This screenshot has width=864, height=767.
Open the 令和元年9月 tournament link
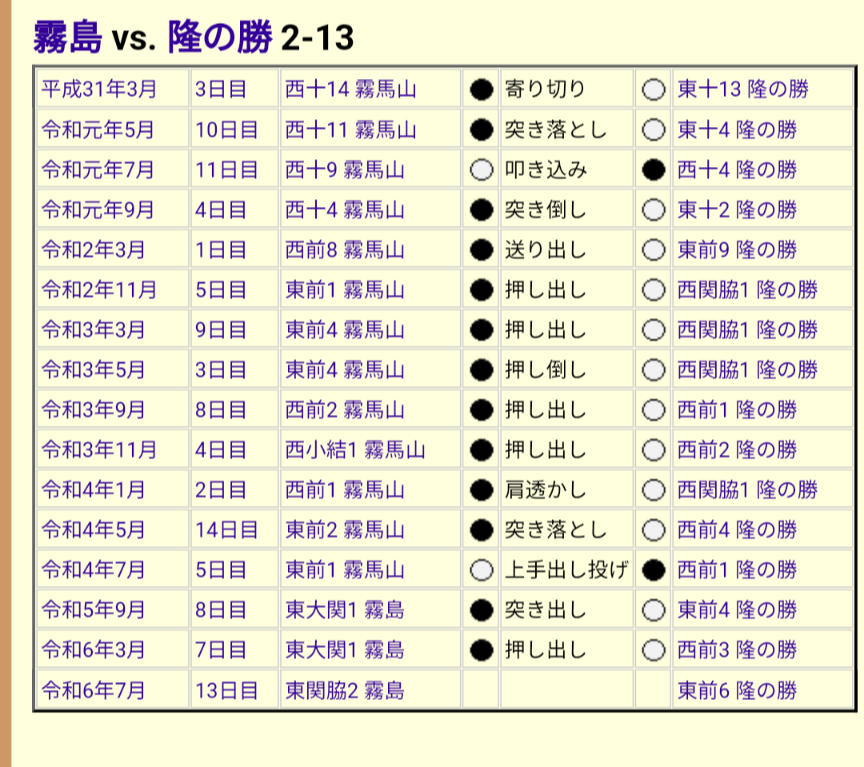(x=98, y=210)
